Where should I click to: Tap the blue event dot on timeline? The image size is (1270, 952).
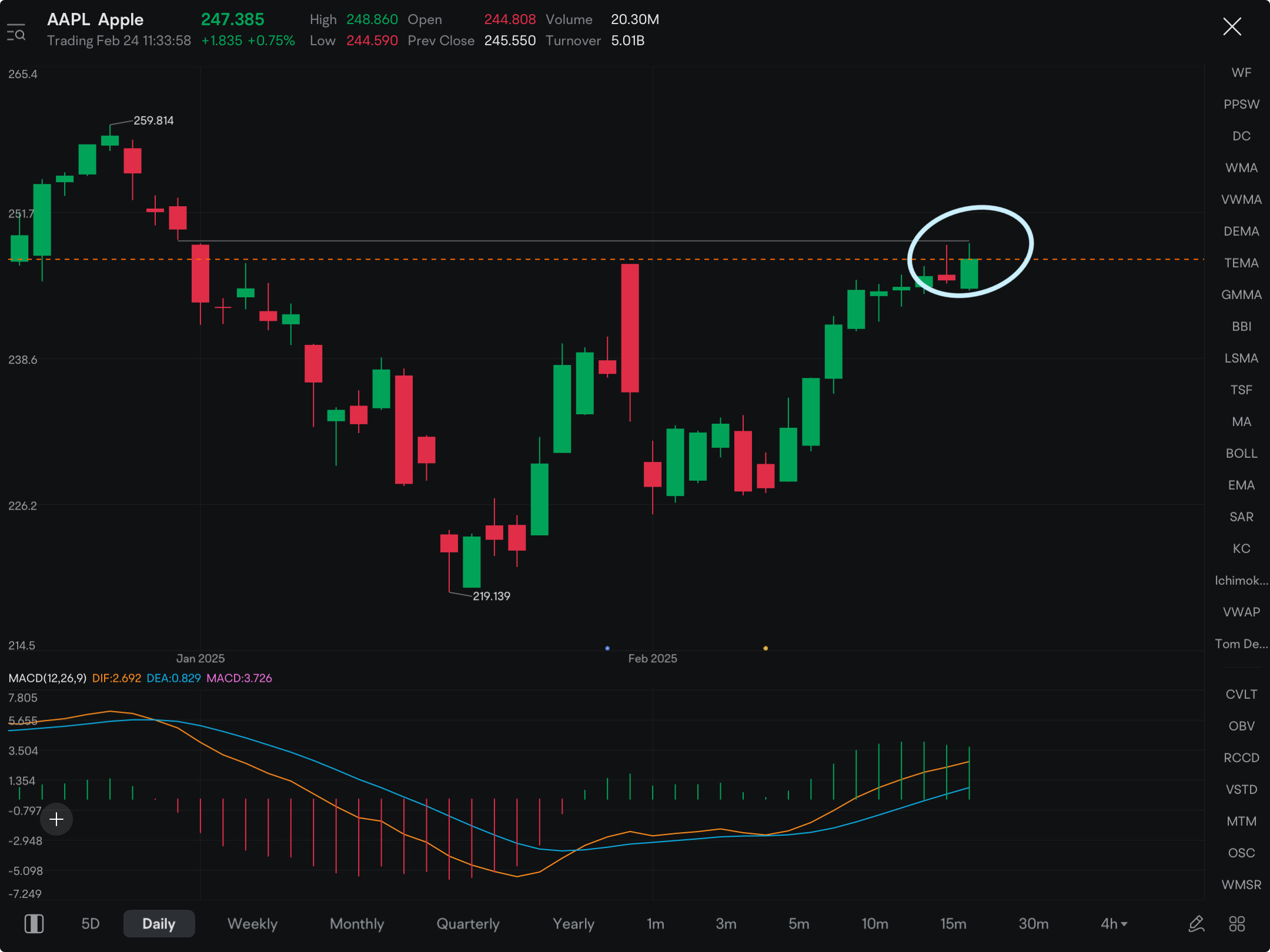607,648
